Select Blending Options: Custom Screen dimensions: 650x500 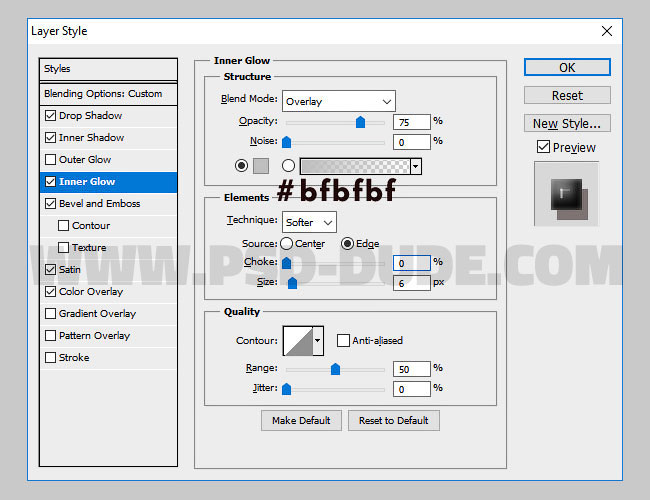point(108,94)
